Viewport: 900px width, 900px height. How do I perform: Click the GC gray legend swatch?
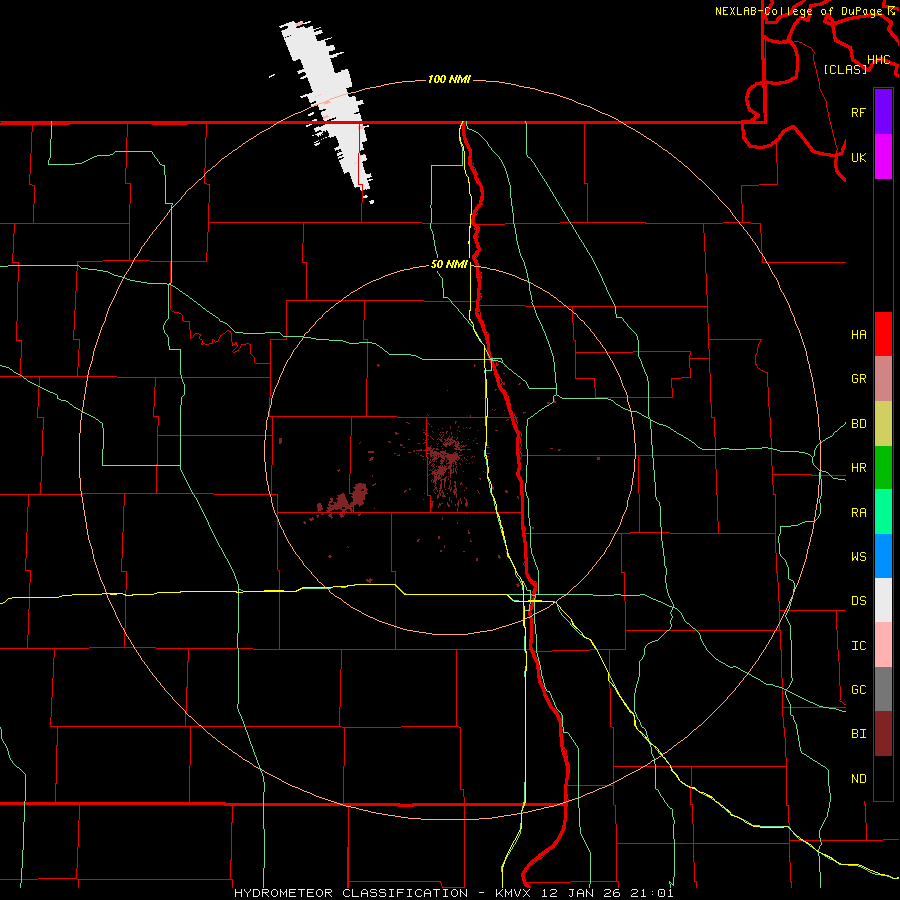click(x=883, y=689)
